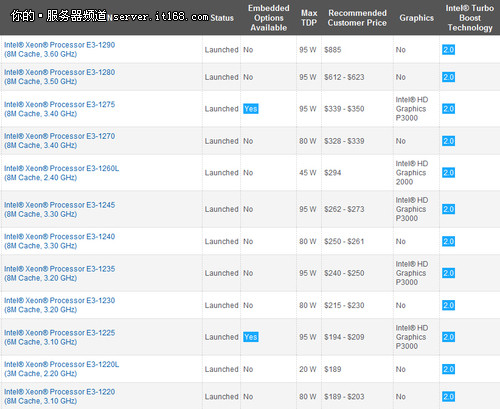Click the 2.0 Turbo Boost value for E3-1240

pyautogui.click(x=448, y=241)
